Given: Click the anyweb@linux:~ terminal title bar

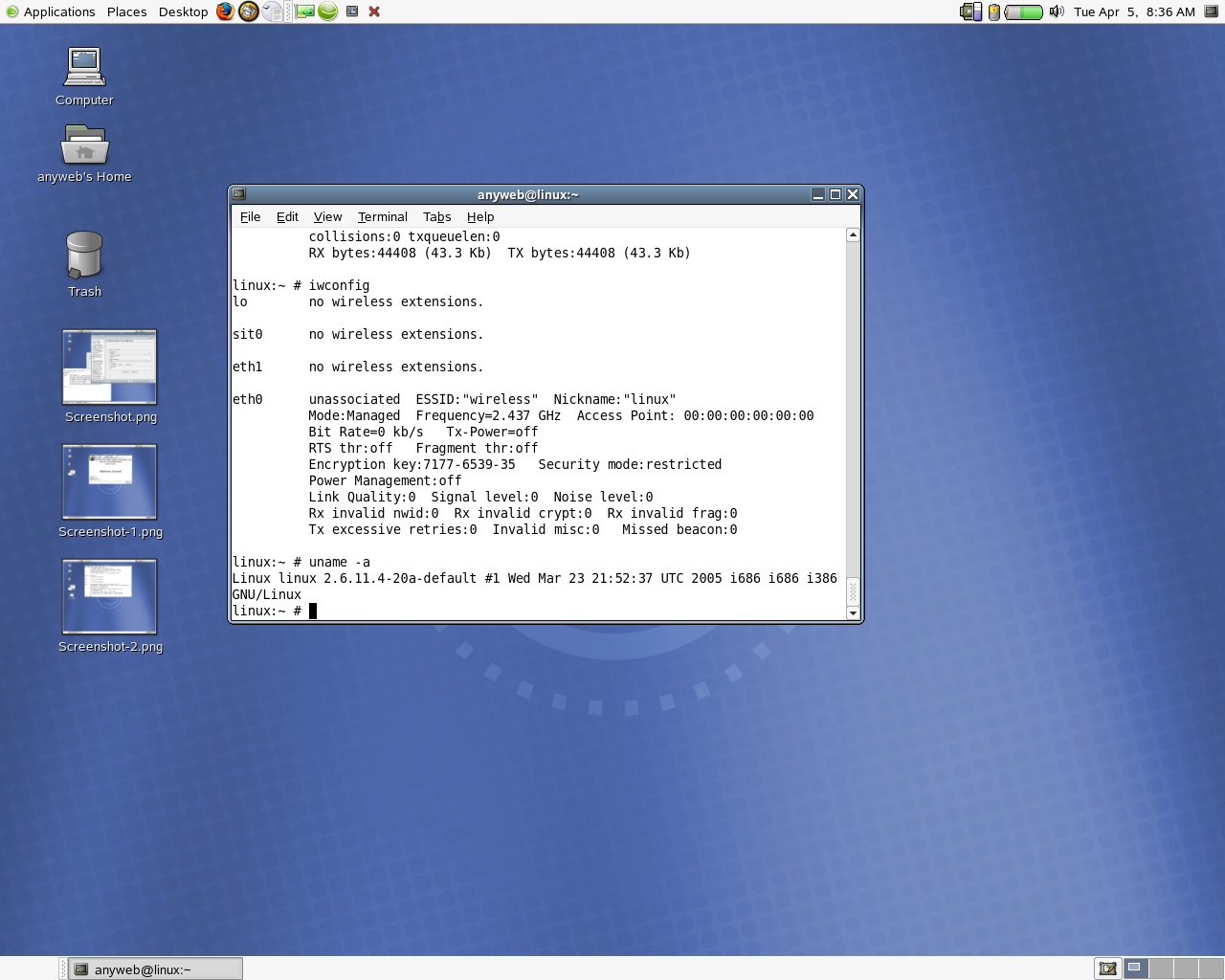Looking at the screenshot, I should [x=528, y=194].
